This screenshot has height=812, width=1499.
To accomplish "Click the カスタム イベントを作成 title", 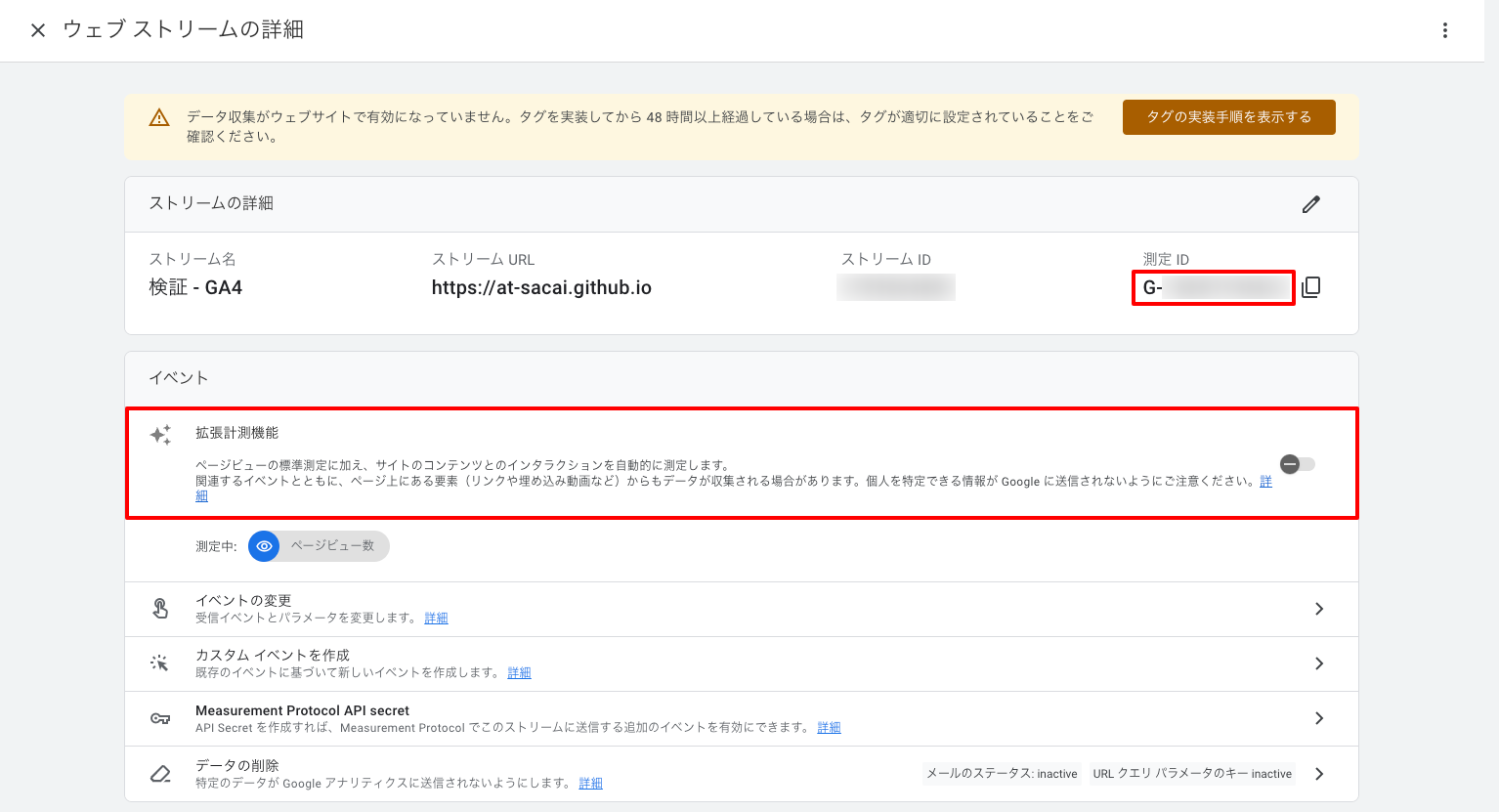I will 273,656.
